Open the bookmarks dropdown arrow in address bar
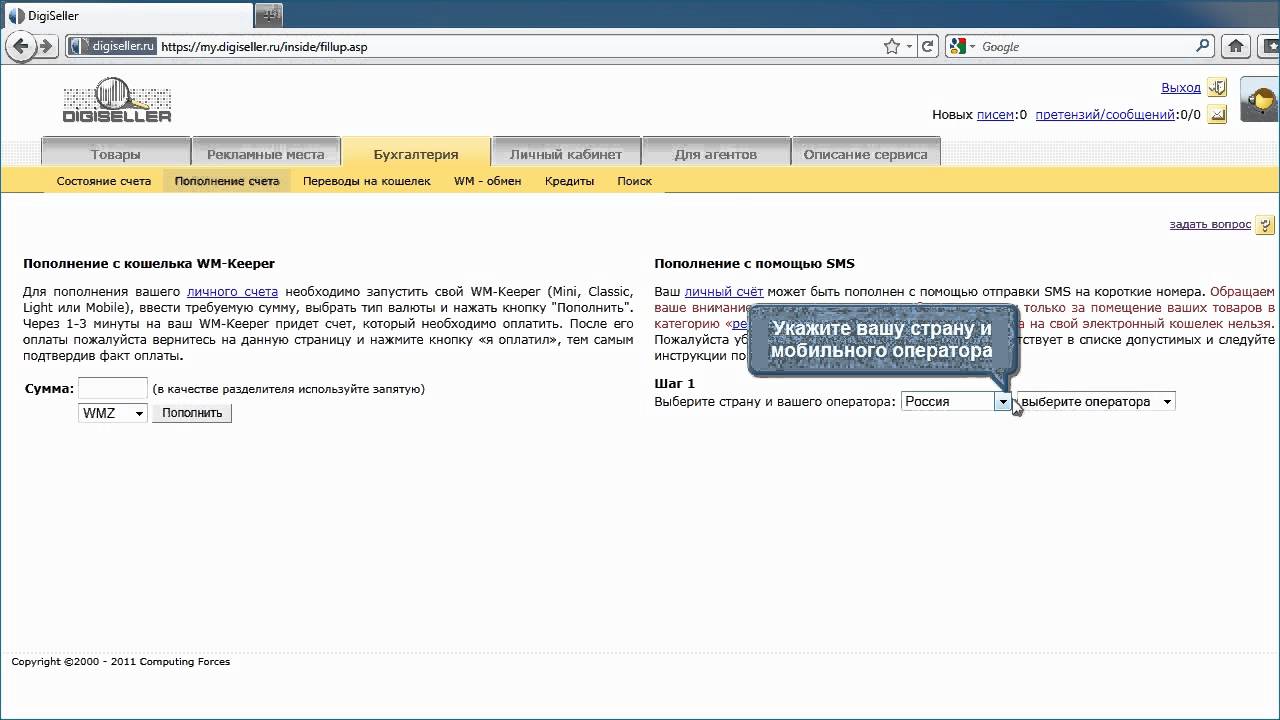Viewport: 1280px width, 720px height. (x=911, y=46)
